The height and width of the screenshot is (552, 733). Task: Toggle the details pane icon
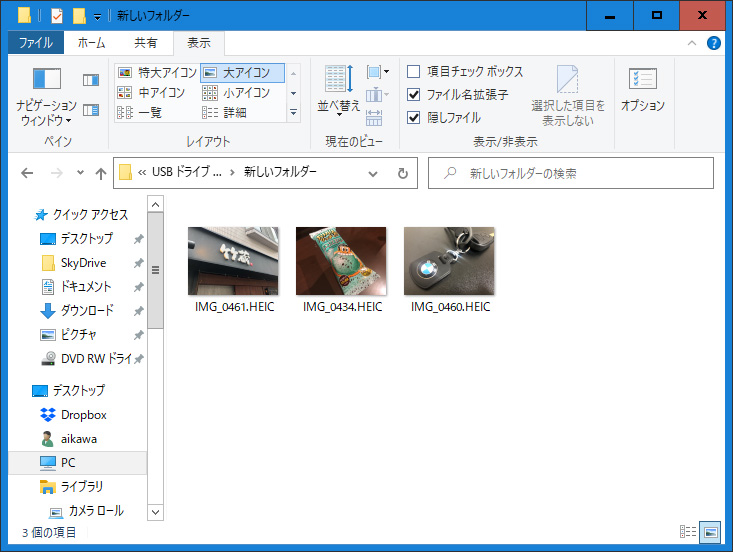tap(91, 110)
